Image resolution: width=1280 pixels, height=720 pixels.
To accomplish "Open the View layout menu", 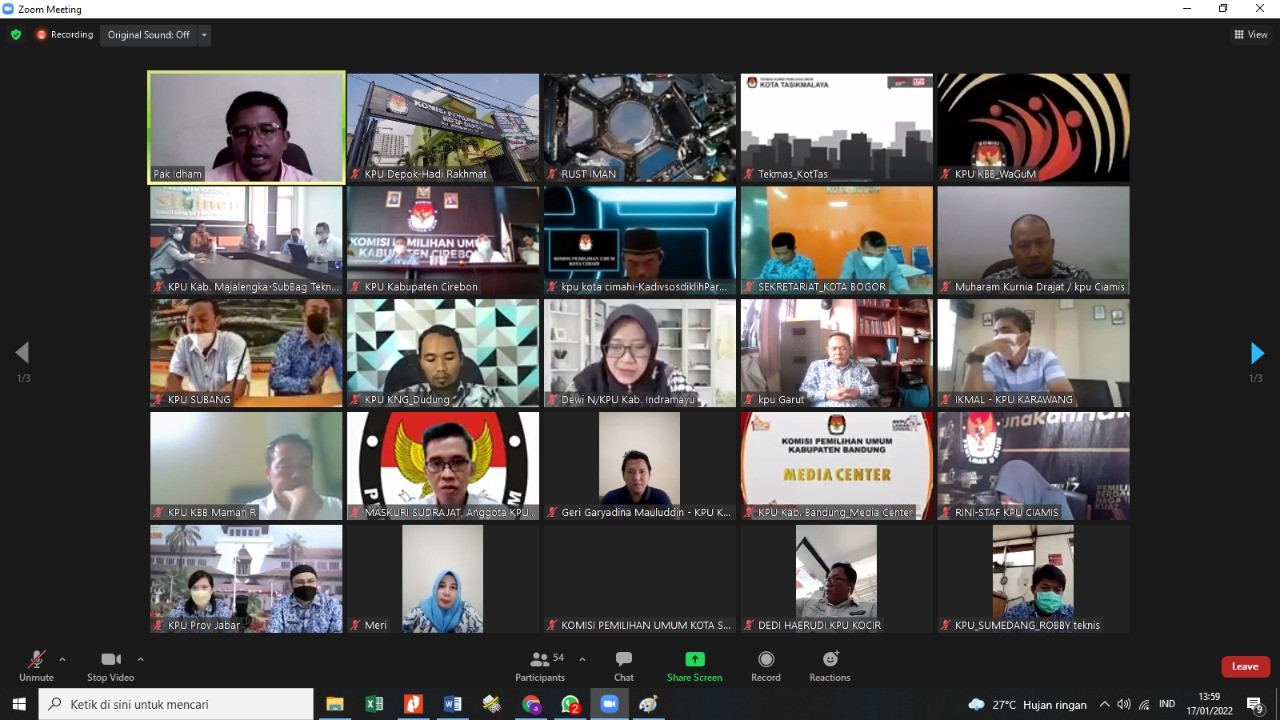I will pyautogui.click(x=1251, y=35).
